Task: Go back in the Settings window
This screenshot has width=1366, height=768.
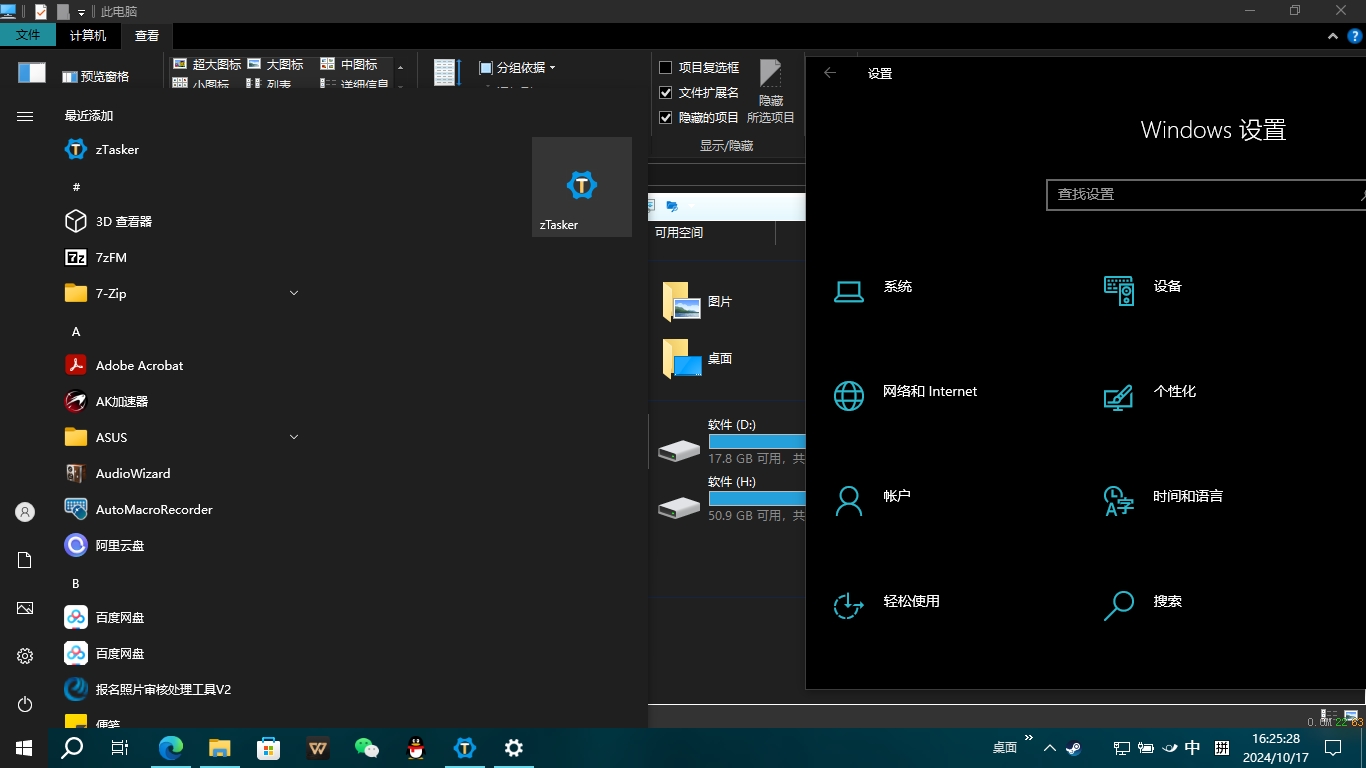Action: pos(829,73)
